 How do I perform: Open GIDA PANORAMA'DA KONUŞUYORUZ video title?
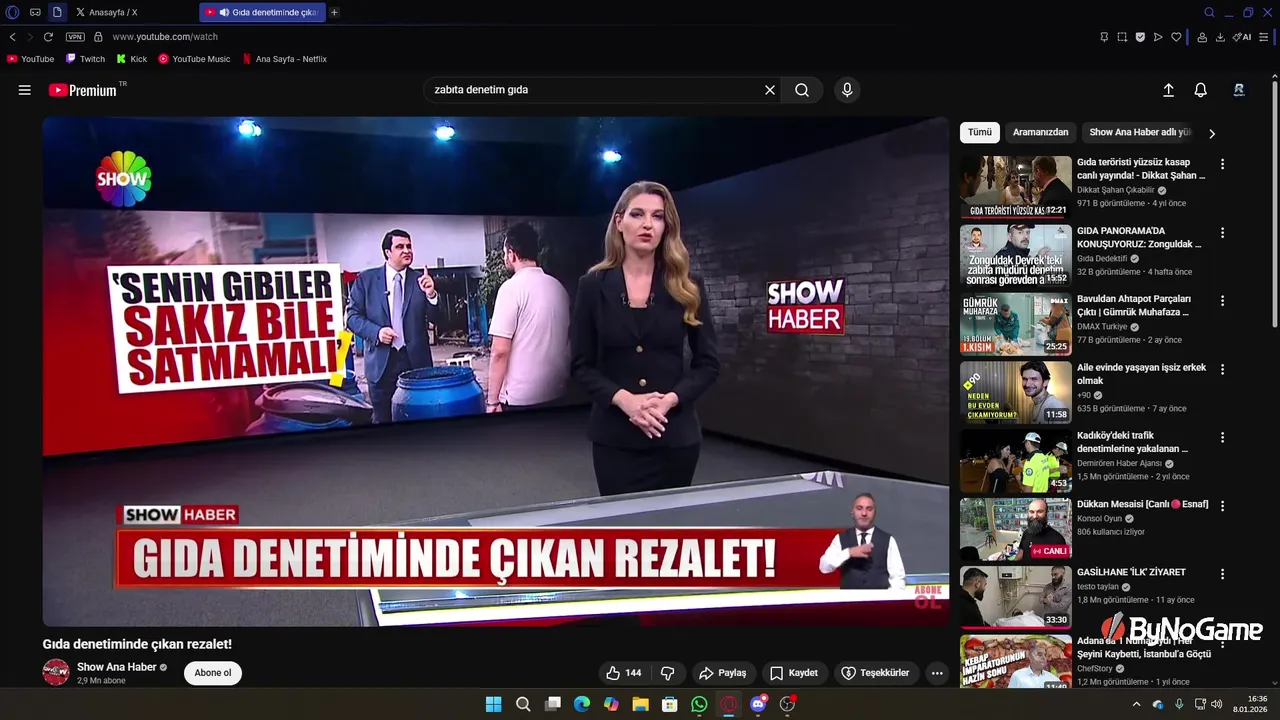click(1139, 237)
